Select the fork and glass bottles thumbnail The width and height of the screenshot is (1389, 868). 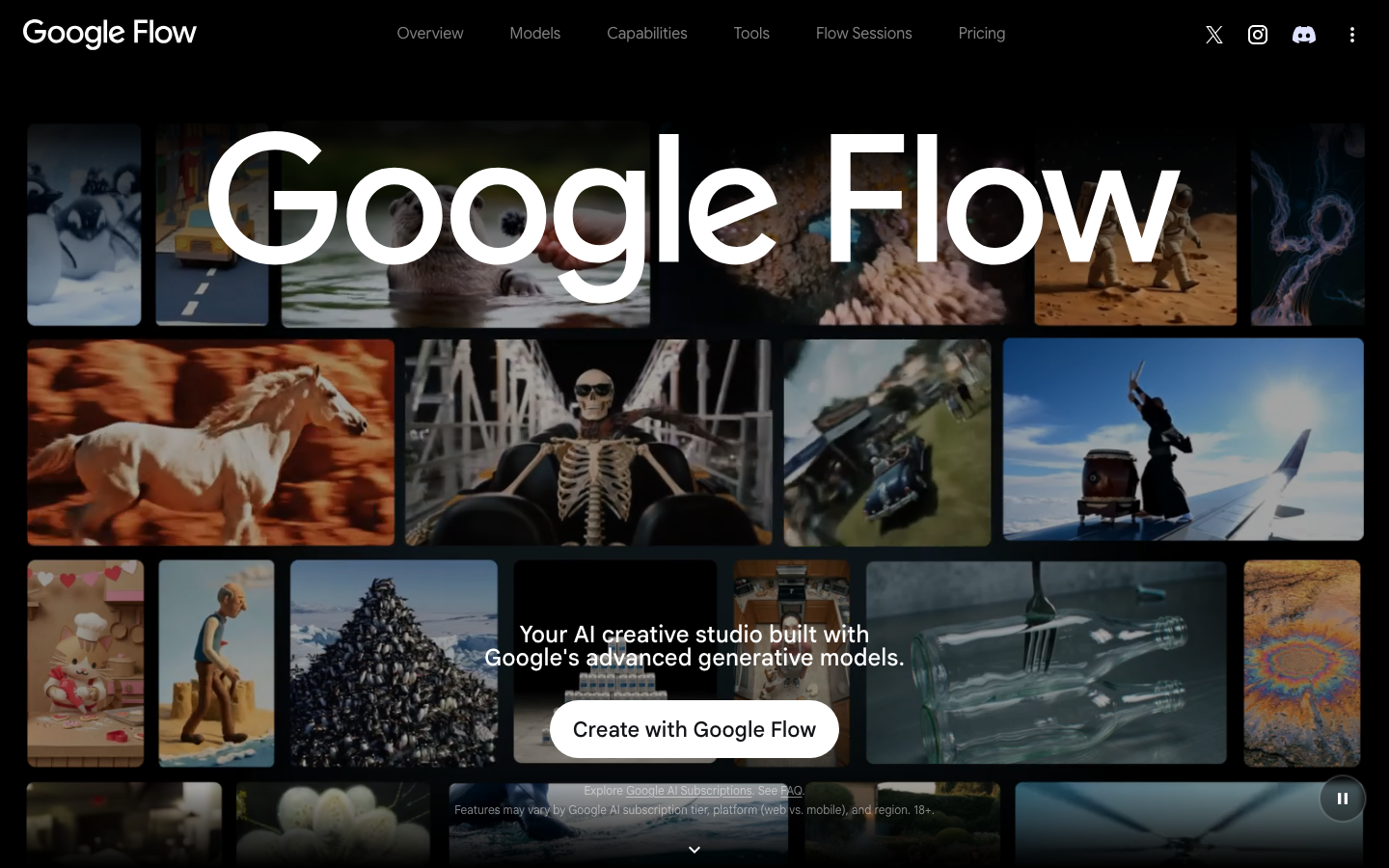[1047, 663]
